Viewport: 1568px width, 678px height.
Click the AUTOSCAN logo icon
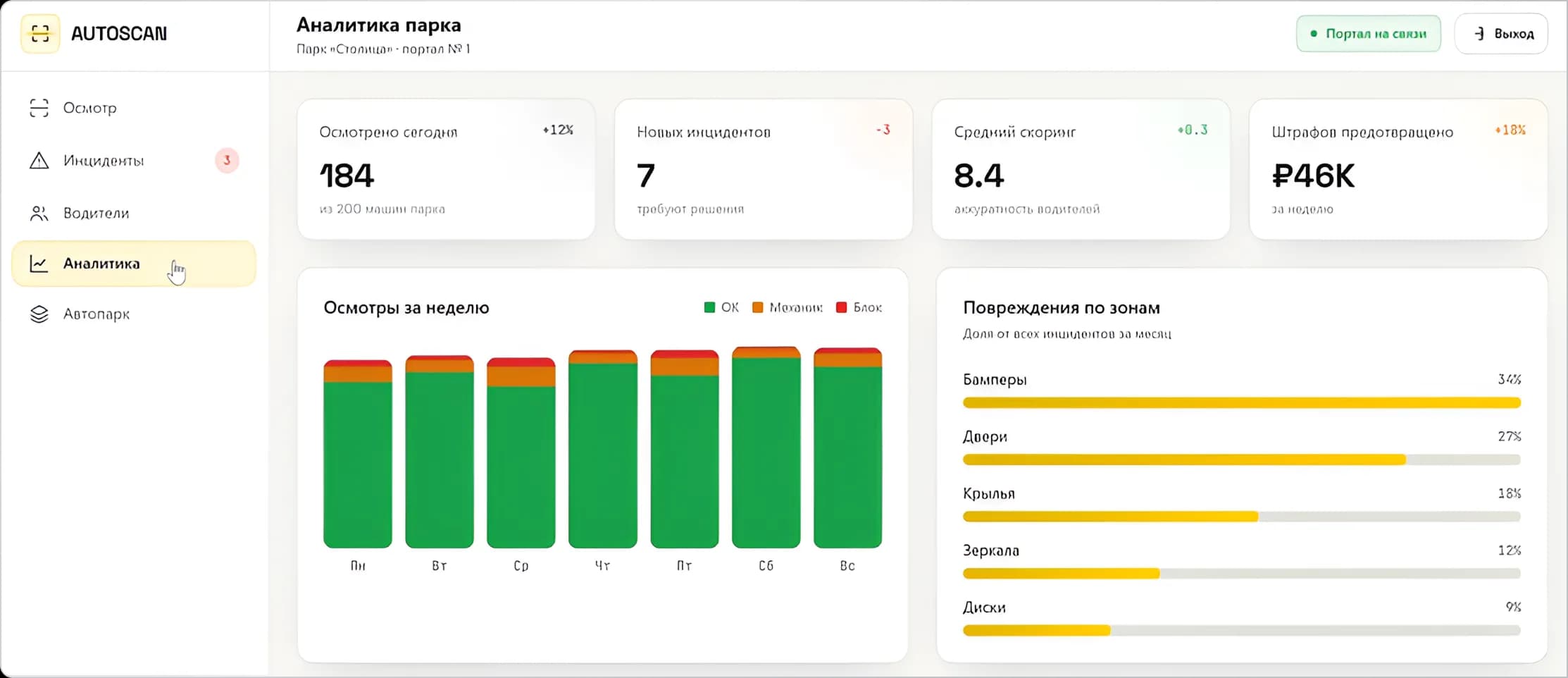[40, 33]
